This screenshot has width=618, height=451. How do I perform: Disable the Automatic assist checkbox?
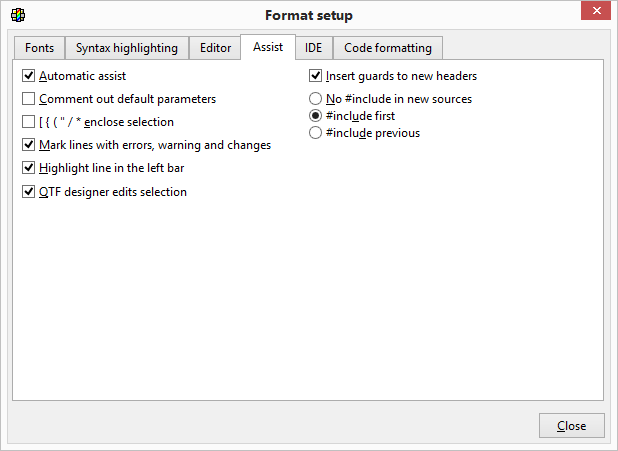click(29, 76)
